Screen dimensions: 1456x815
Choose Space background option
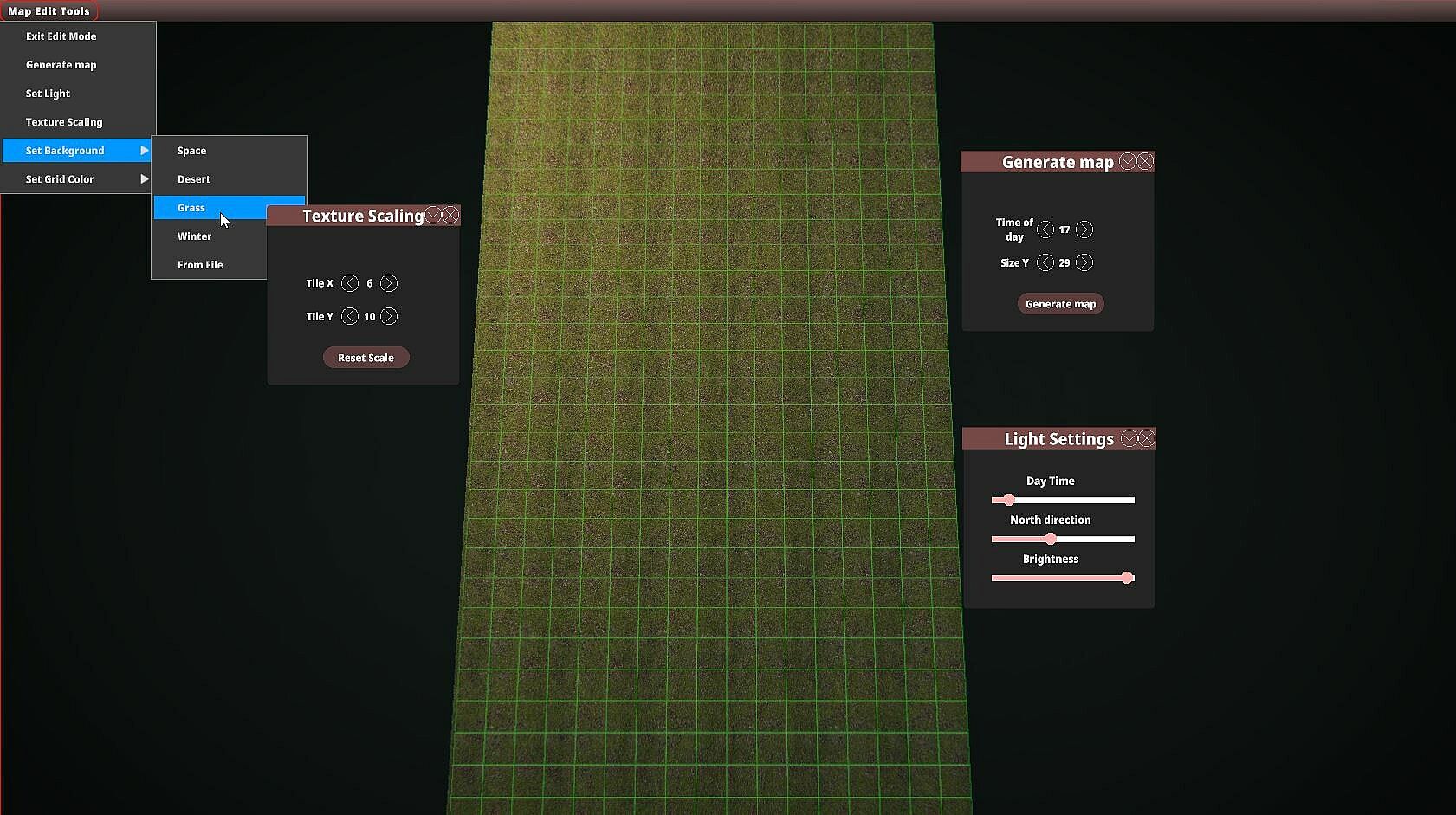click(230, 151)
